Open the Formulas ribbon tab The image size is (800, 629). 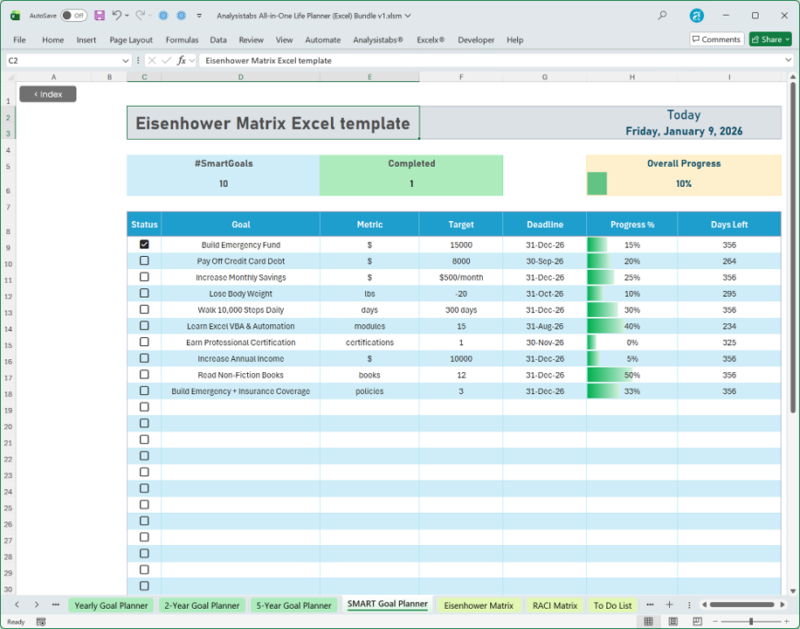182,40
